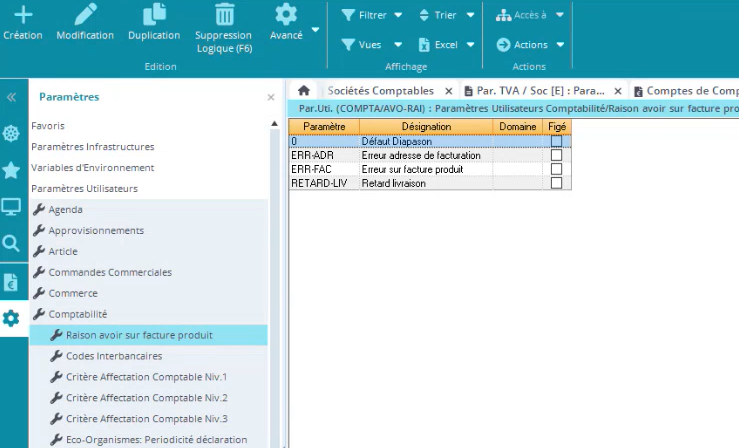Click the panel scrollbar up arrow
Image resolution: width=739 pixels, height=448 pixels.
pyautogui.click(x=275, y=123)
